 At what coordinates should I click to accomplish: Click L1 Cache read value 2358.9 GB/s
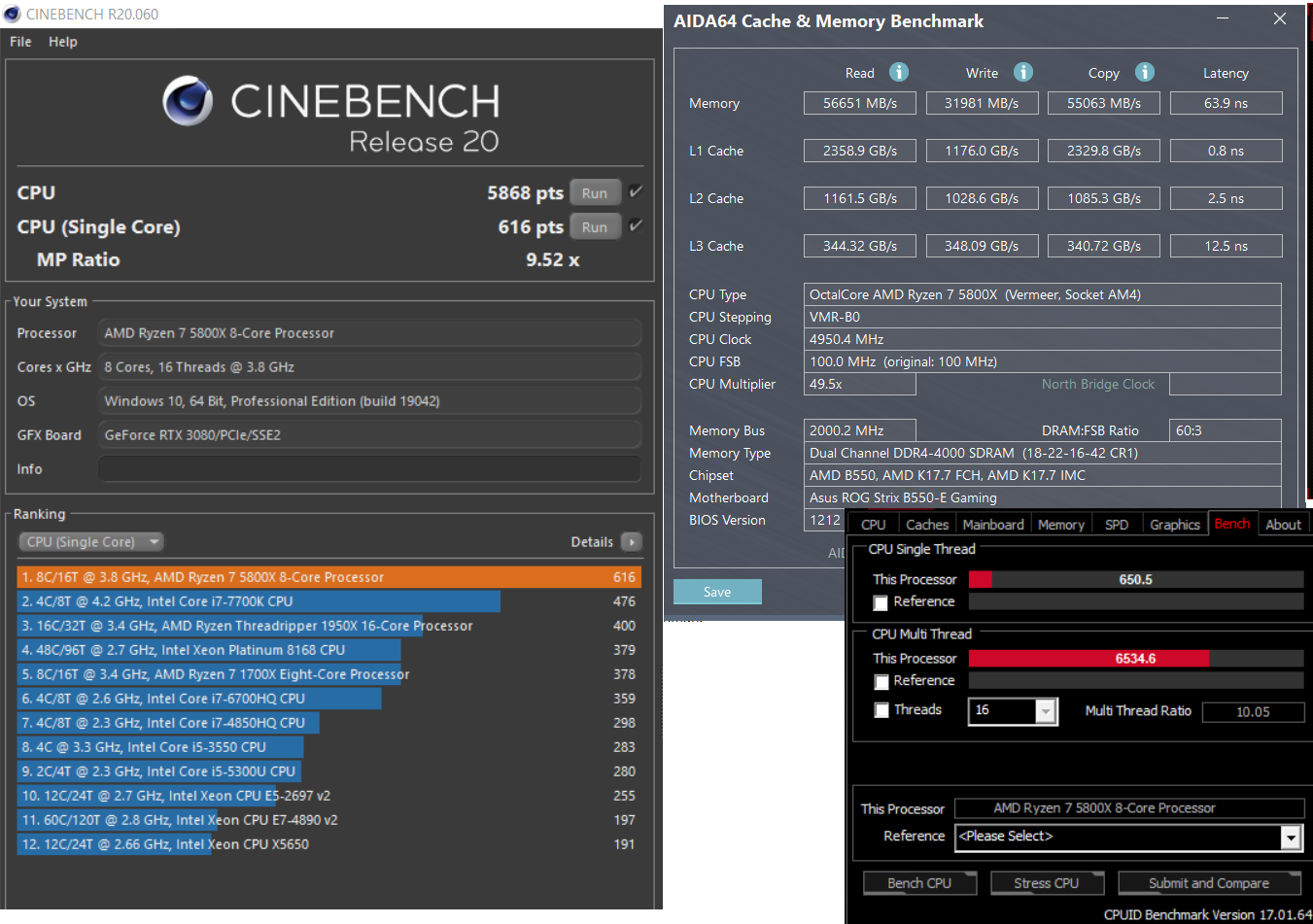tap(860, 151)
